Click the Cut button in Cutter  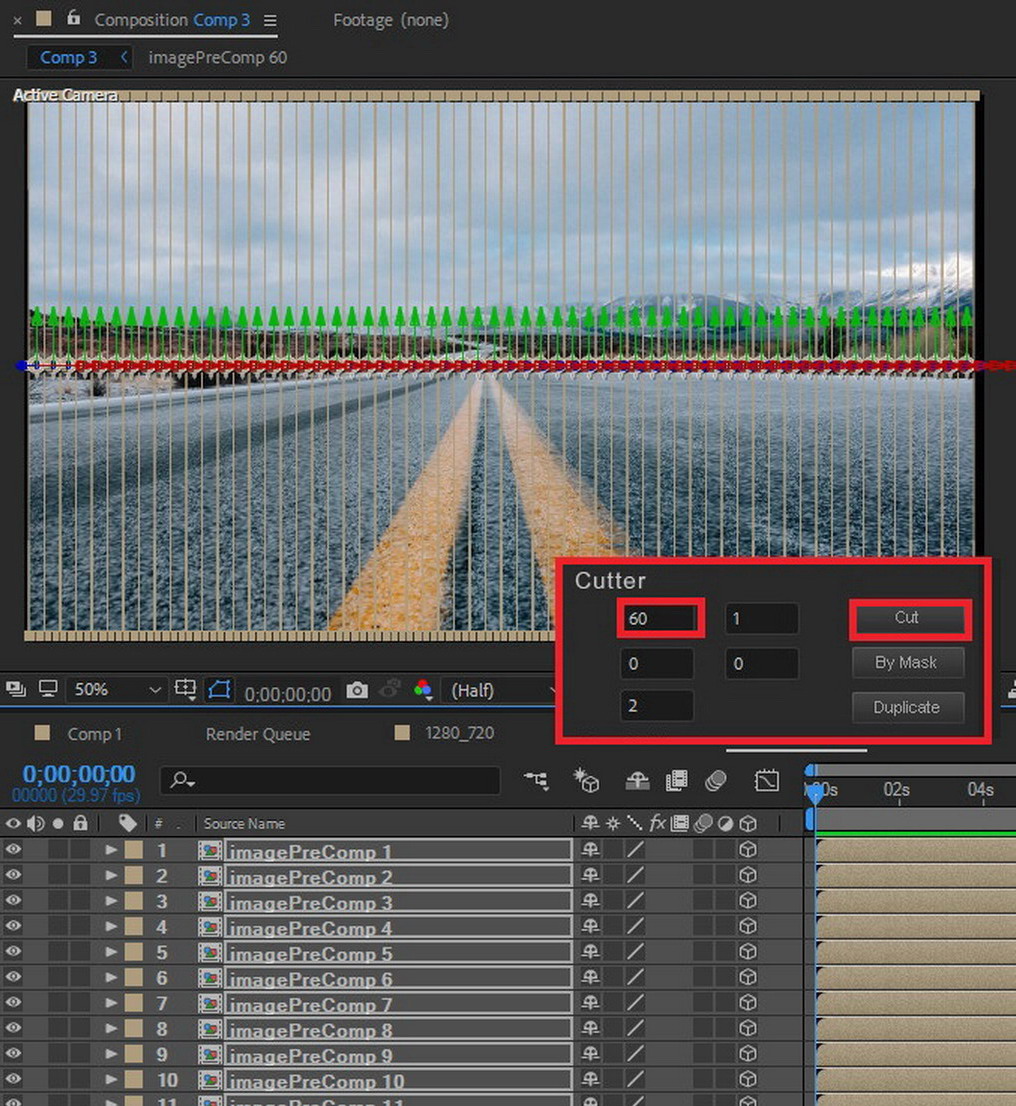tap(907, 618)
